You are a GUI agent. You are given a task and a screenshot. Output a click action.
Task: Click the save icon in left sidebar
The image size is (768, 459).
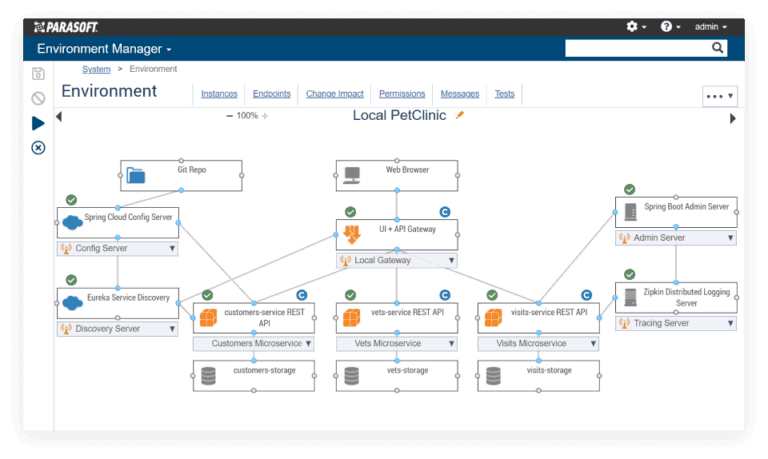tap(38, 74)
